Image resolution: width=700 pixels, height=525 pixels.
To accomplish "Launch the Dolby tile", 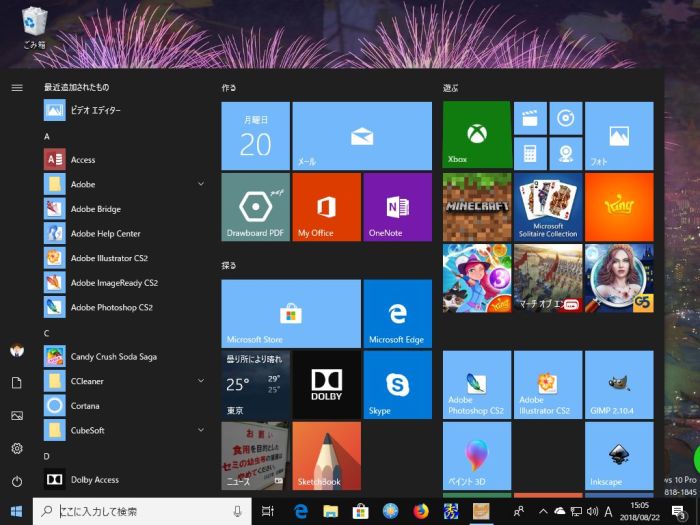I will 326,384.
